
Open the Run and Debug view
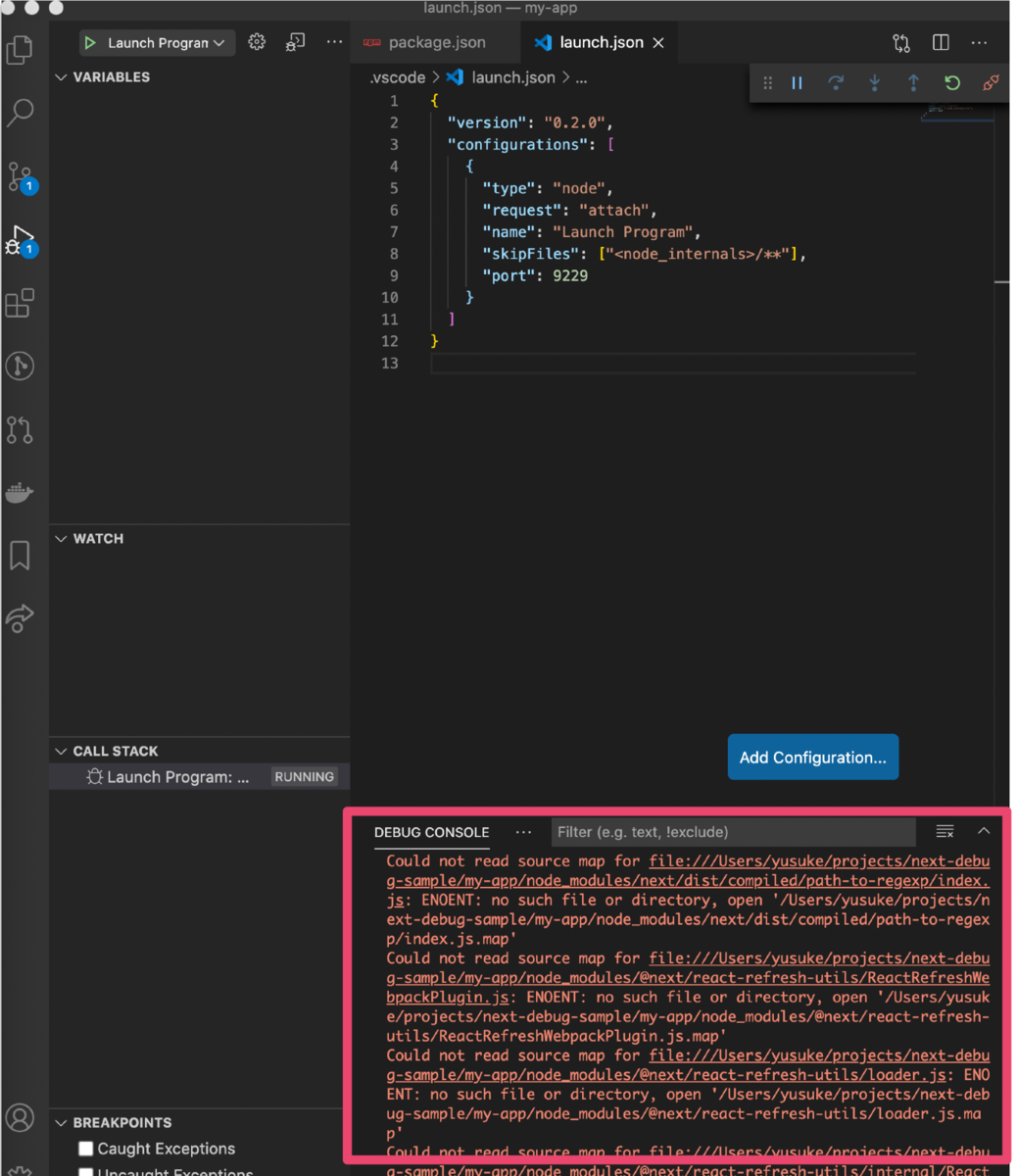(x=21, y=241)
